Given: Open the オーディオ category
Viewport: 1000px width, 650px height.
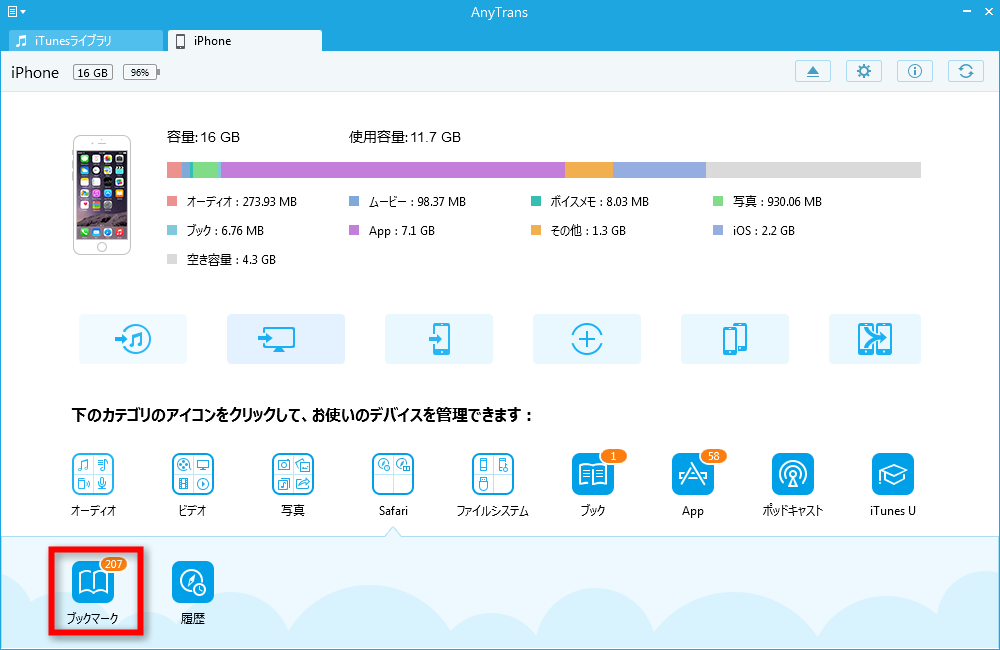Looking at the screenshot, I should tap(93, 474).
